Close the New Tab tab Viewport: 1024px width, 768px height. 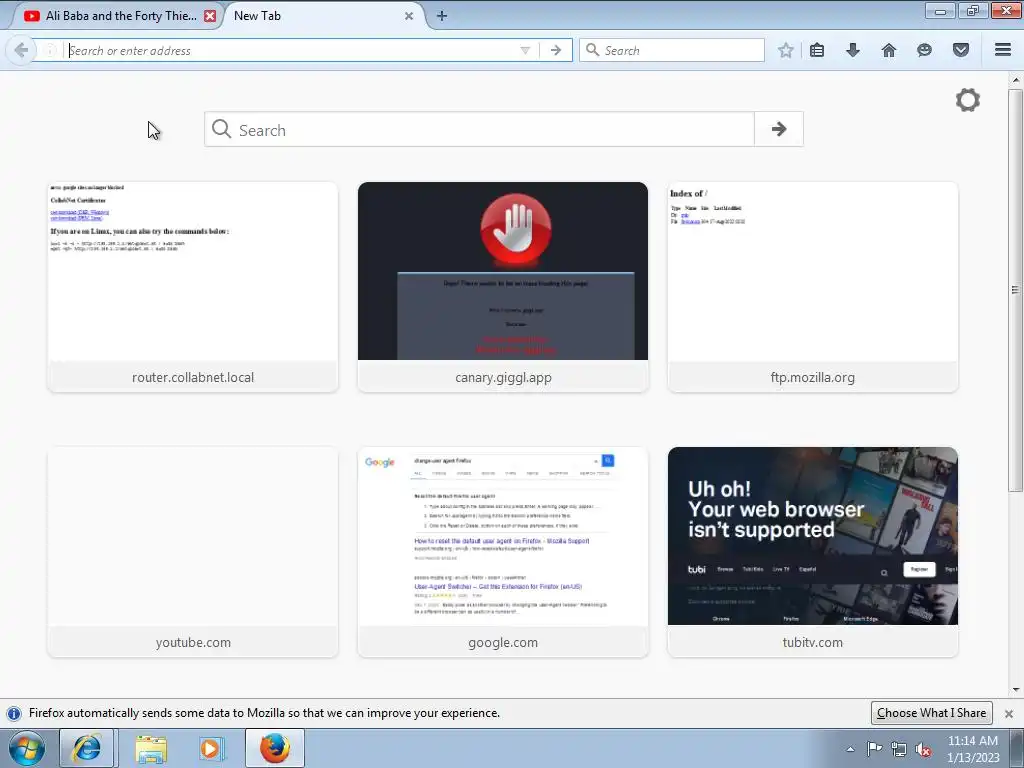(x=409, y=16)
